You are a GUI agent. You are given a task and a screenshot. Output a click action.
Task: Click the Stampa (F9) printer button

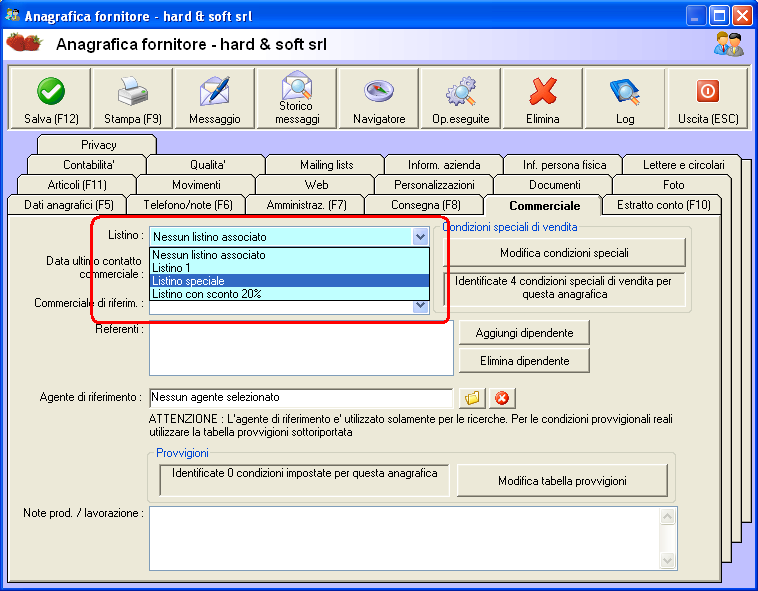(x=132, y=99)
